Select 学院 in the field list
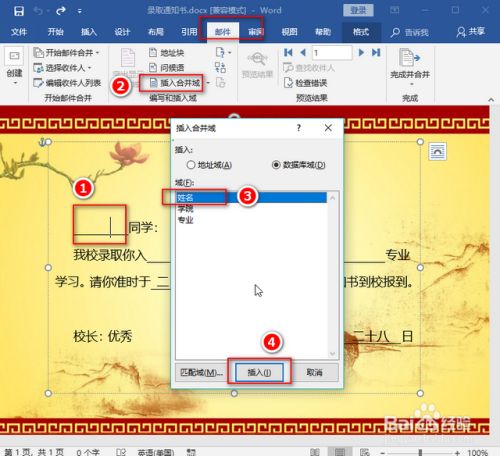 [x=251, y=209]
